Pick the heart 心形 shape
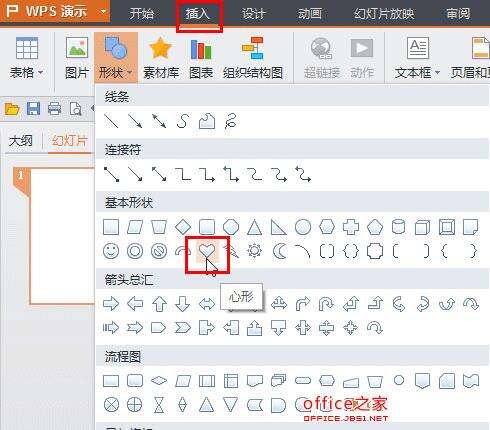This screenshot has height=430, width=490. click(x=207, y=251)
